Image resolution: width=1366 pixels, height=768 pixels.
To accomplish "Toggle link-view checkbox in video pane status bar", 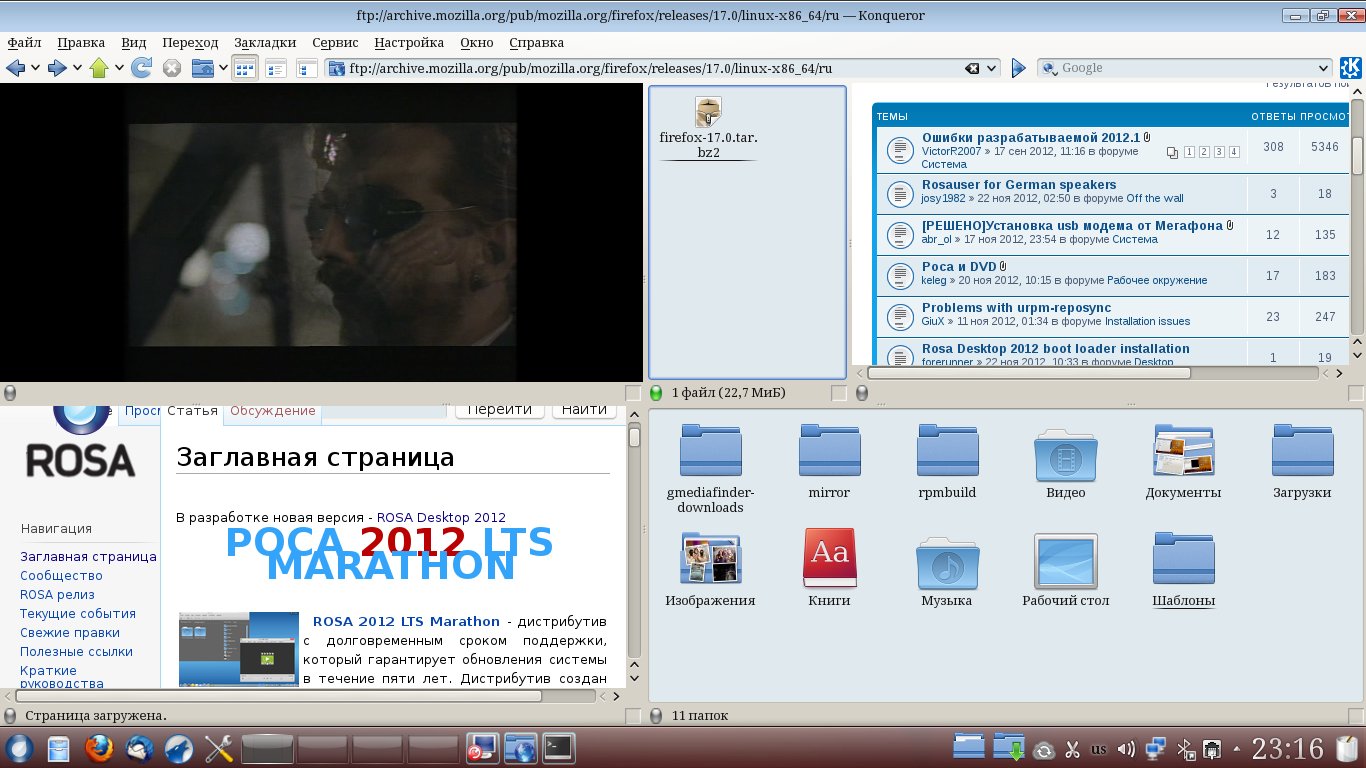I will [632, 393].
